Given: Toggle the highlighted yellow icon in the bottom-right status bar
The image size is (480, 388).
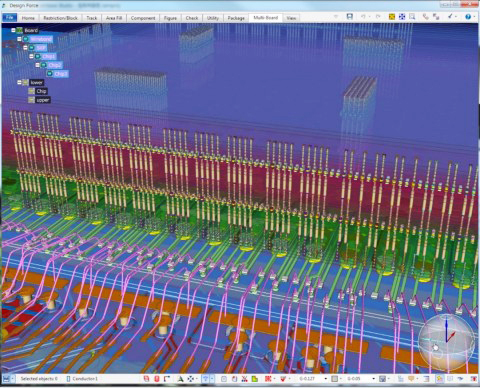Looking at the screenshot, I should coord(440,379).
